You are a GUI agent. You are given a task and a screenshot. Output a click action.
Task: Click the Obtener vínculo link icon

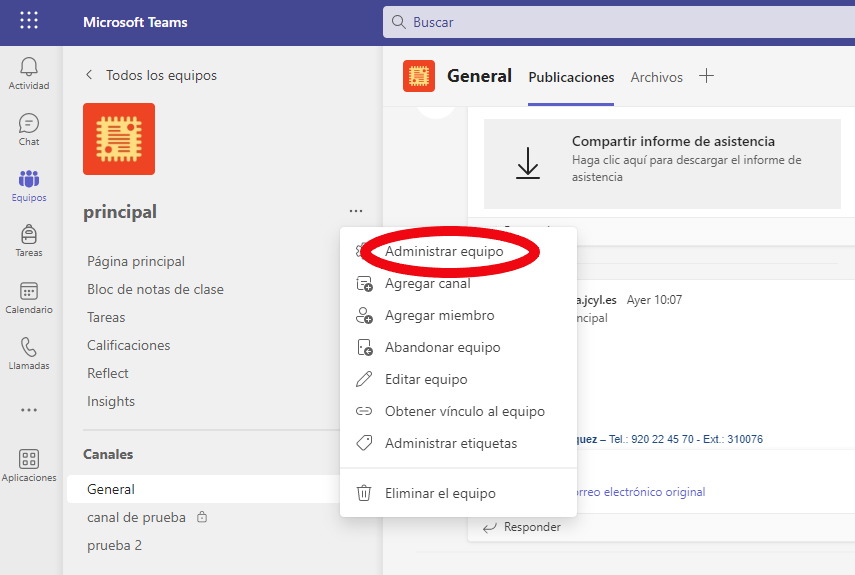tap(364, 411)
